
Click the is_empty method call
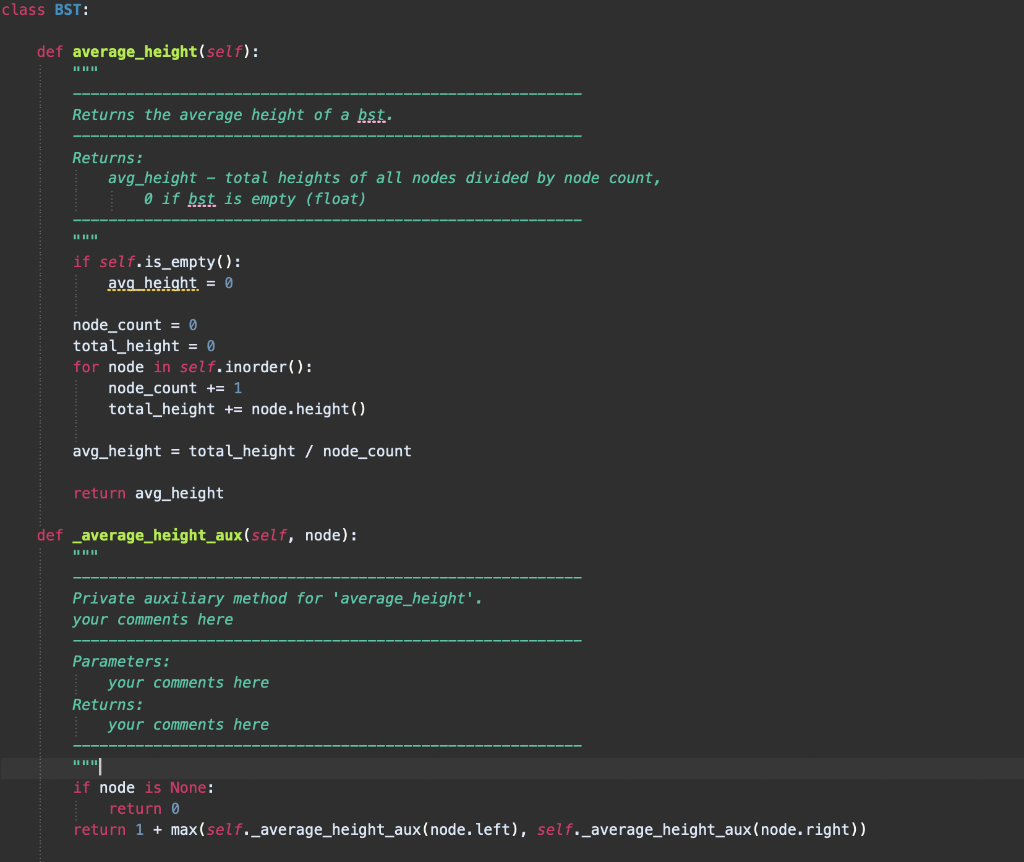tap(175, 261)
